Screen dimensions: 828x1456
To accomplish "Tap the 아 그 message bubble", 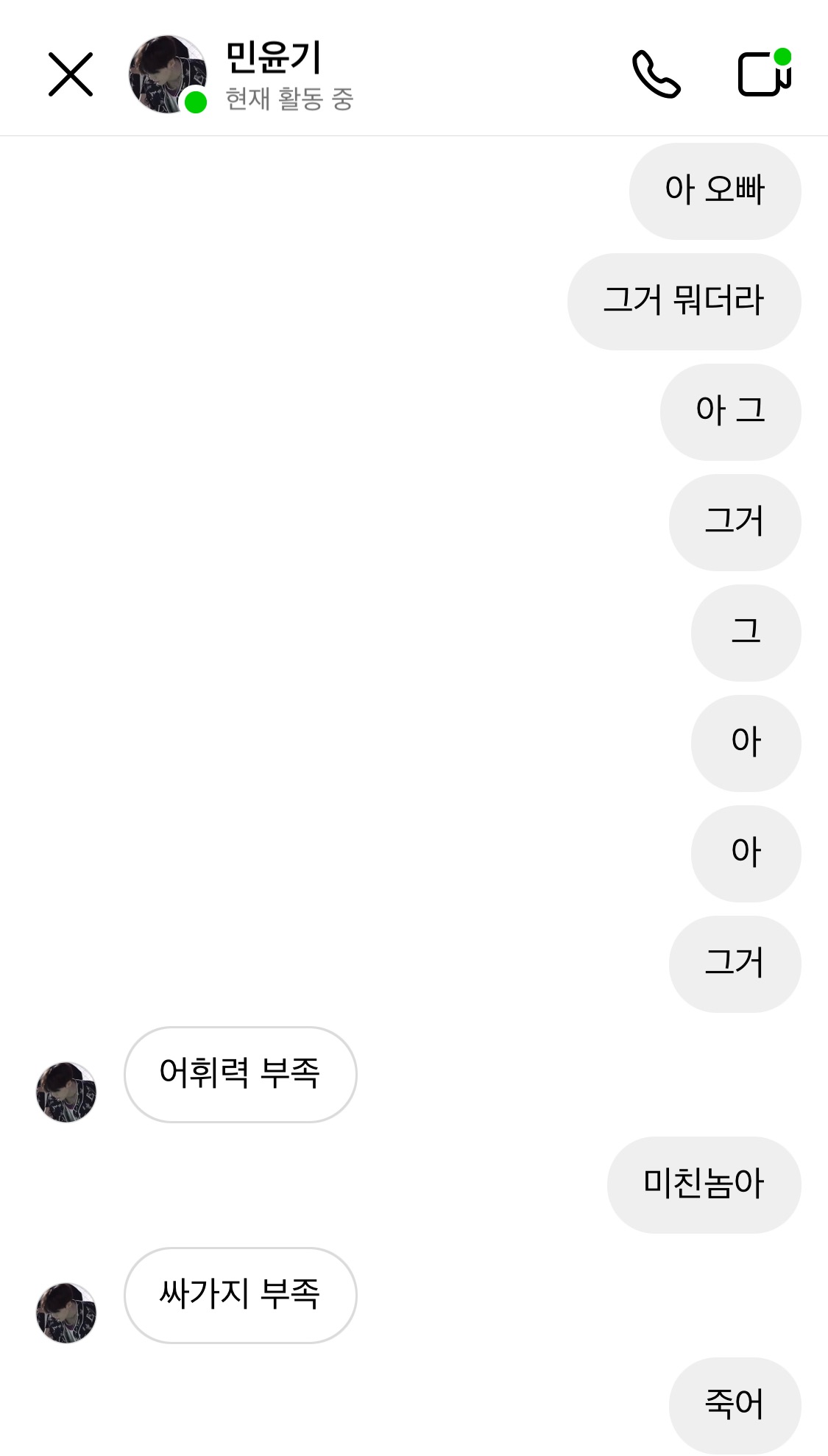I will pos(730,411).
